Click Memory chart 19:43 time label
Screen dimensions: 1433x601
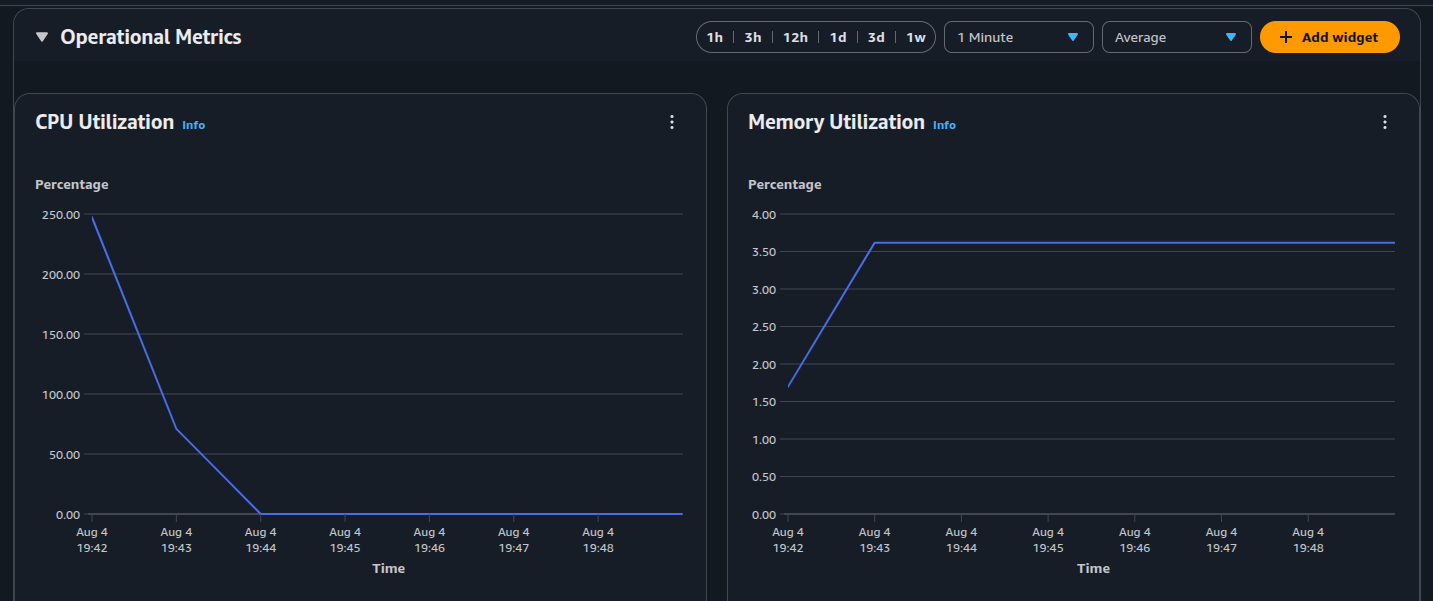[x=875, y=540]
